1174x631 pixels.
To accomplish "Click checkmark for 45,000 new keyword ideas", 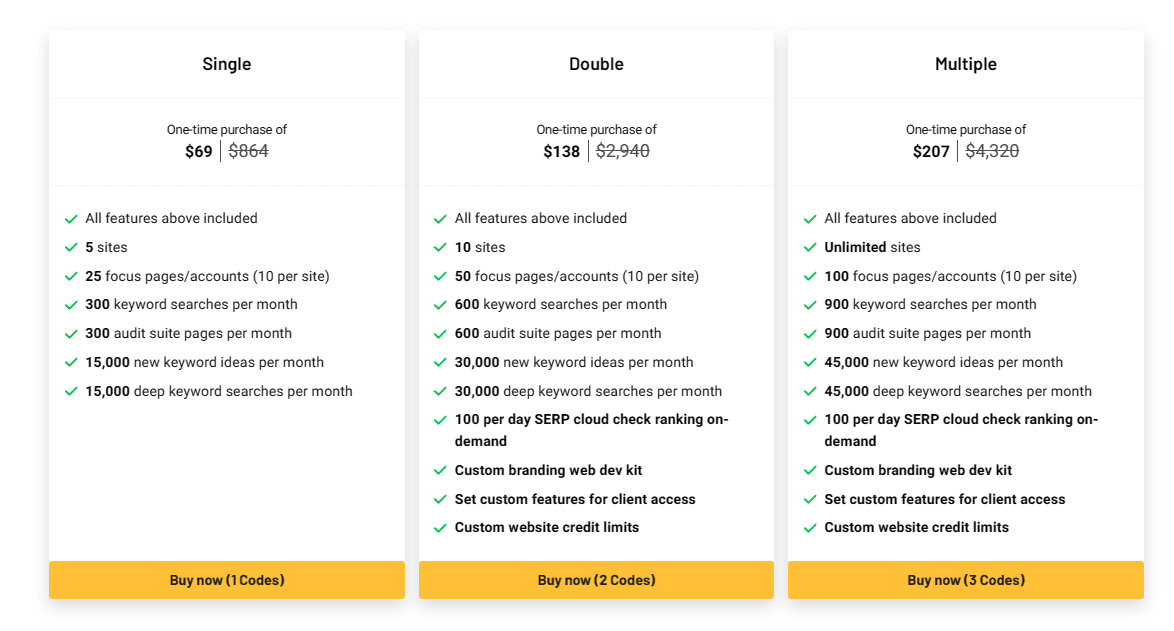I will tap(810, 363).
